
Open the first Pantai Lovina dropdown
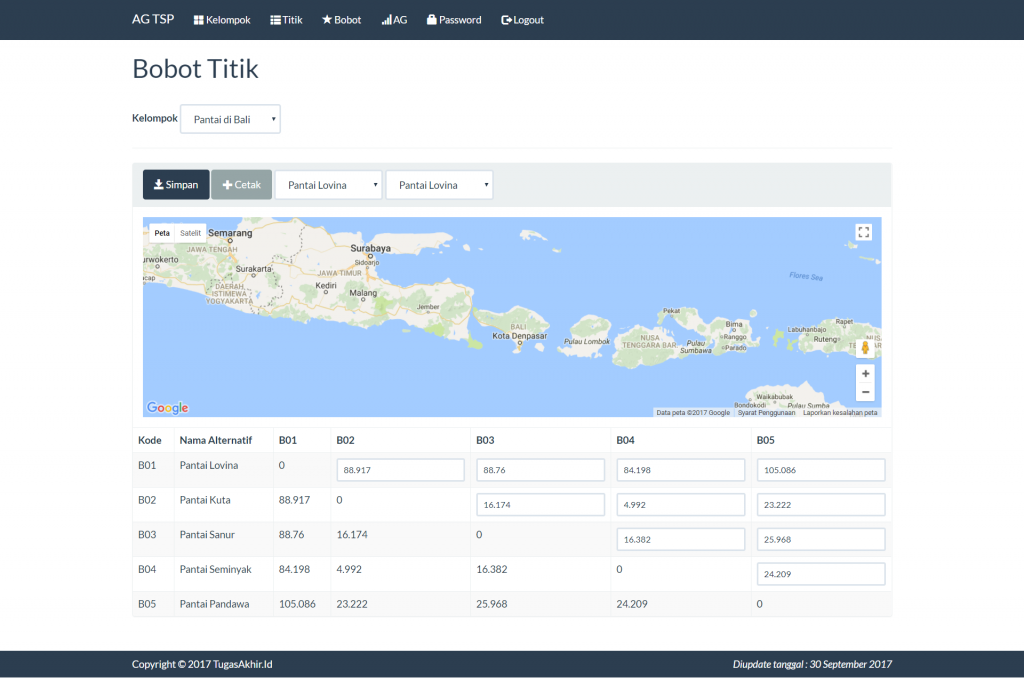pos(330,184)
